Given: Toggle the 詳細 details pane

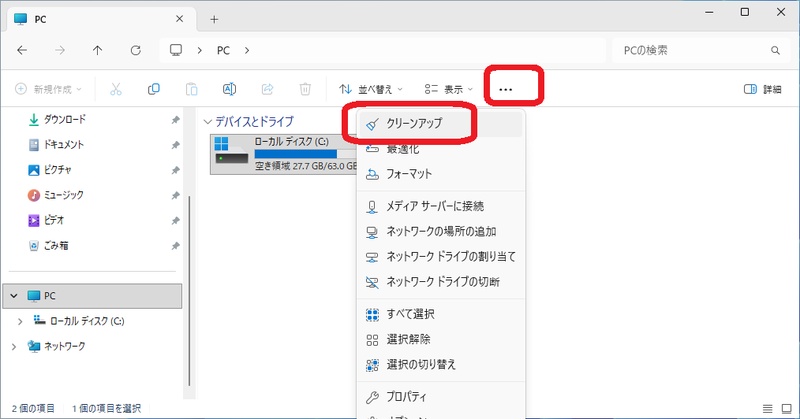Looking at the screenshot, I should coord(763,89).
